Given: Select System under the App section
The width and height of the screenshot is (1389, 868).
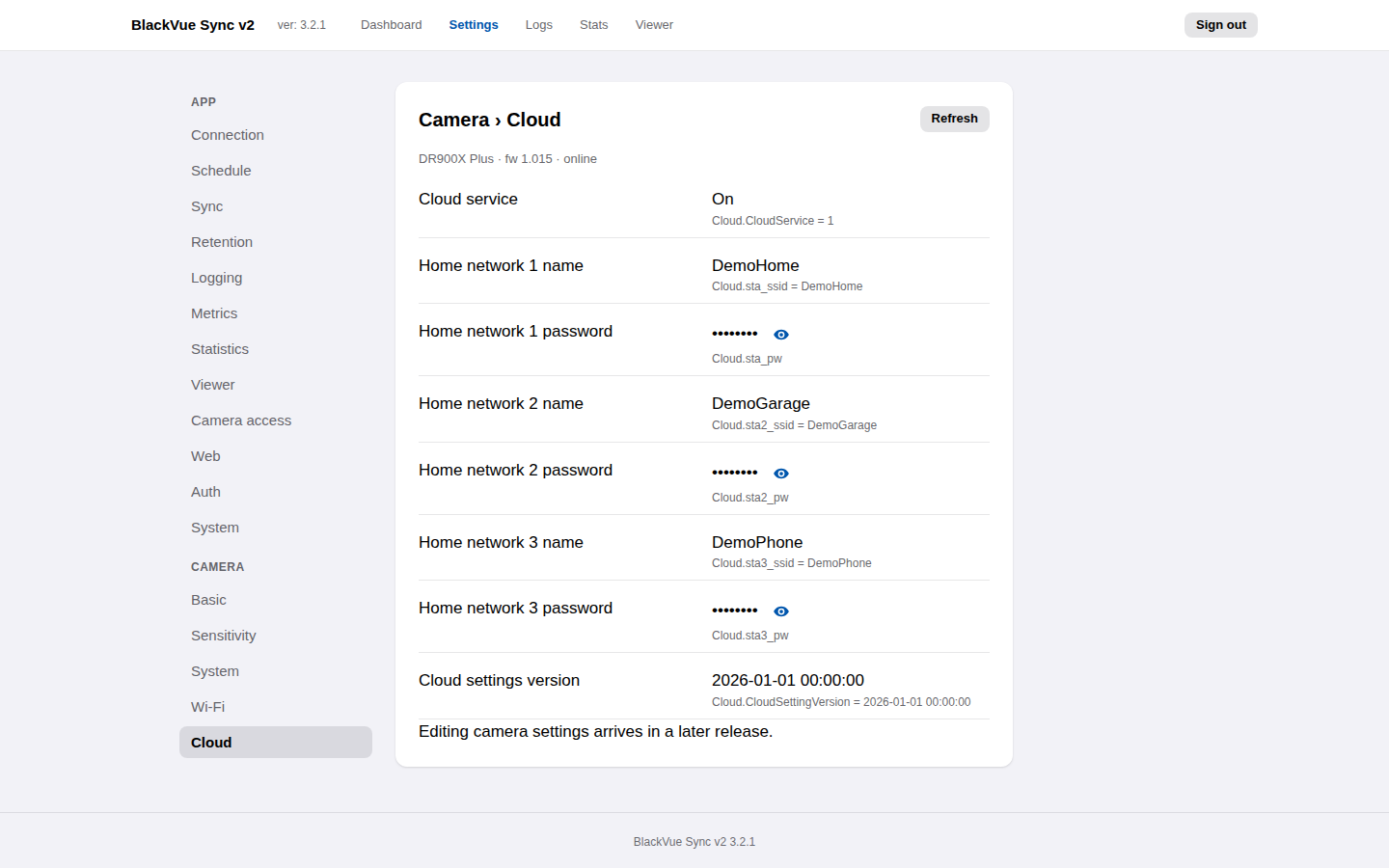Looking at the screenshot, I should (276, 528).
